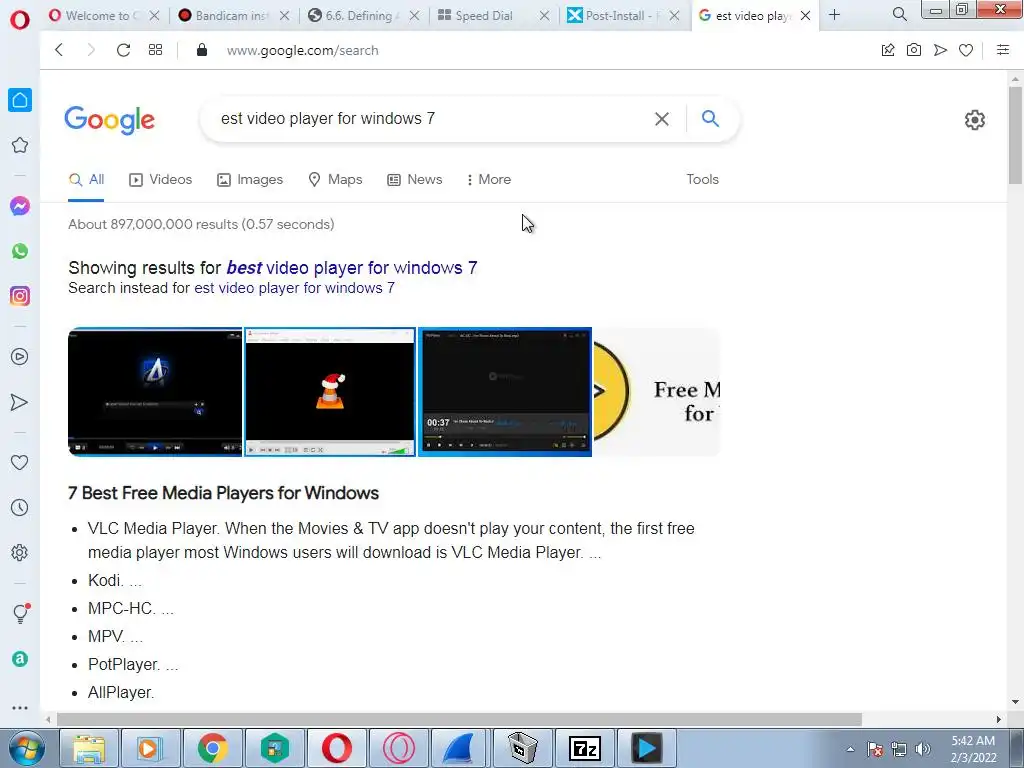Open the Opera menu logo button
This screenshot has height=768, width=1024.
pos(20,20)
